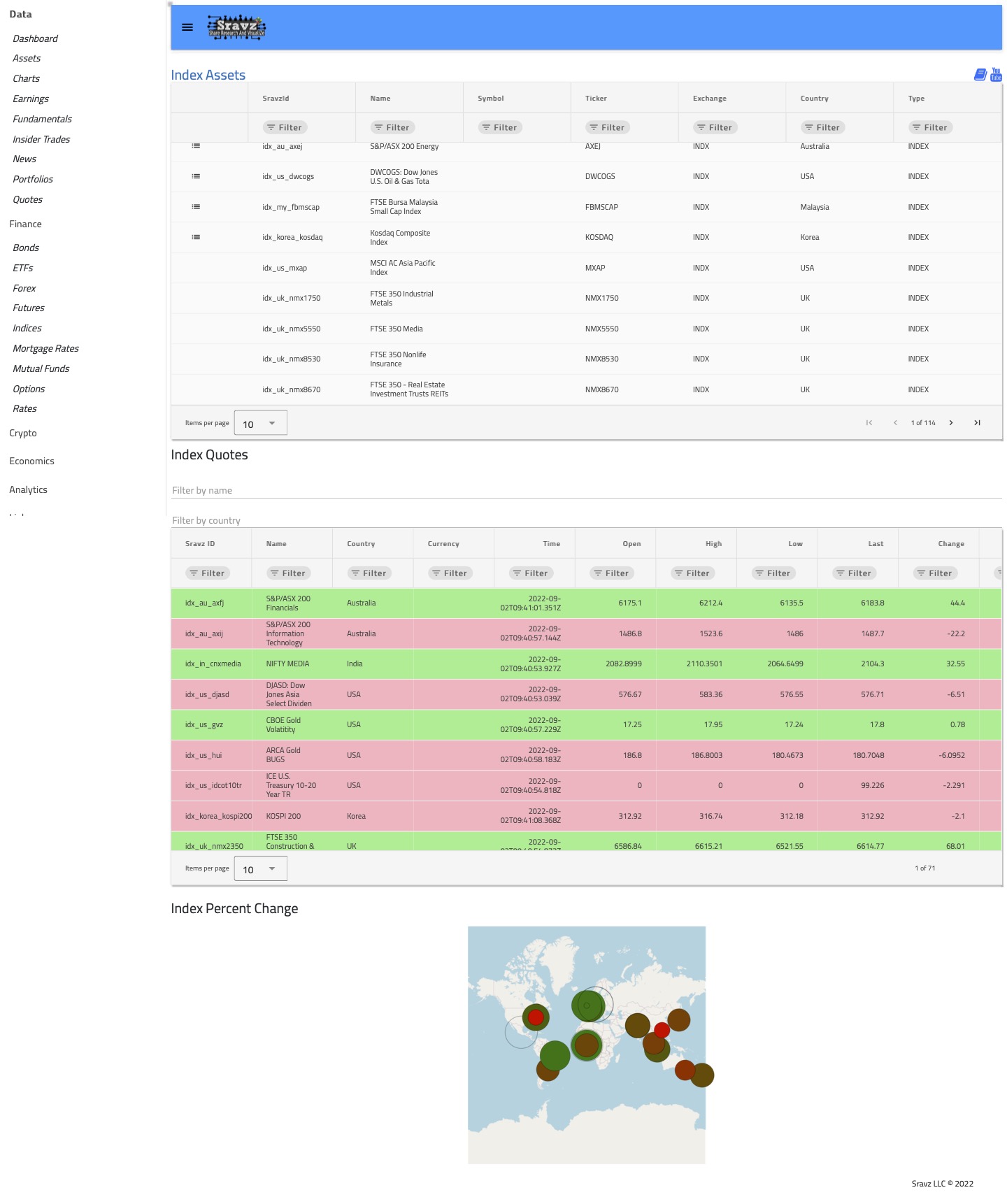This screenshot has height=1204, width=1007.
Task: Open Low column filter
Action: (x=773, y=573)
